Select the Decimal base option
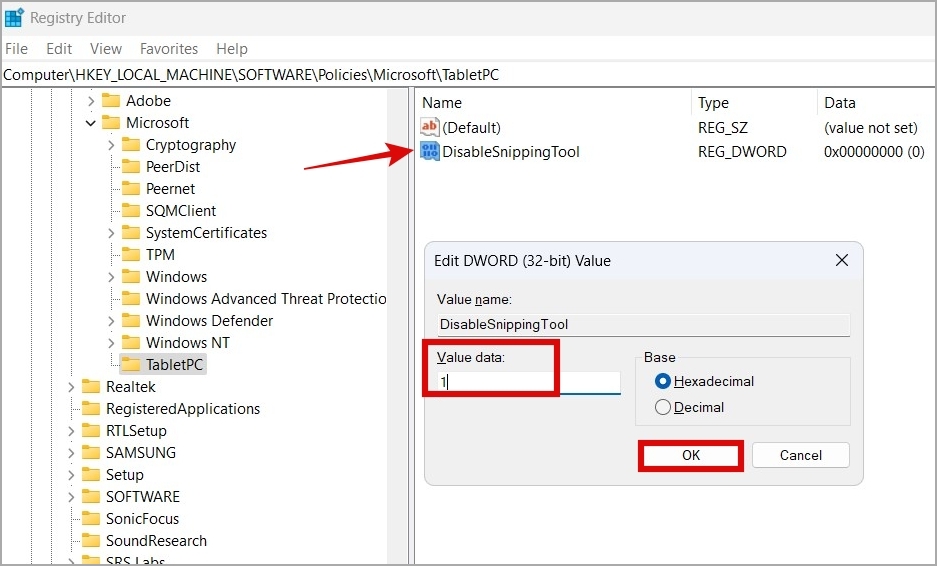 pyautogui.click(x=663, y=408)
